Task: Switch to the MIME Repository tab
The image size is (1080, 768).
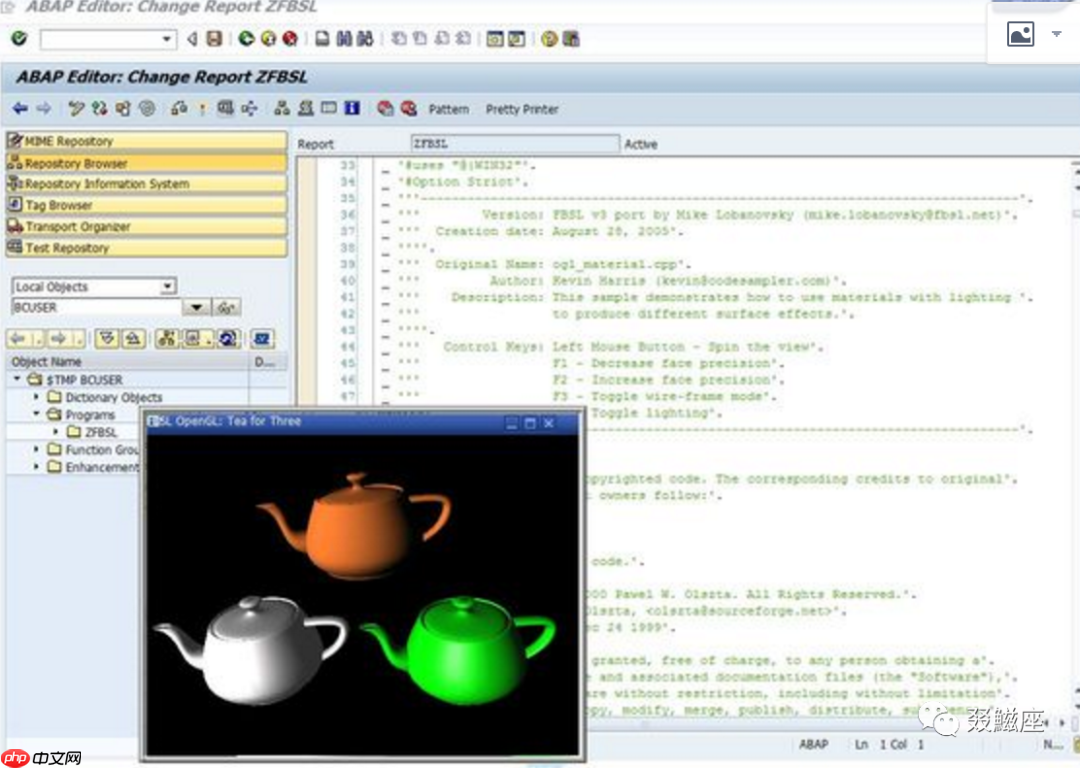Action: point(146,141)
